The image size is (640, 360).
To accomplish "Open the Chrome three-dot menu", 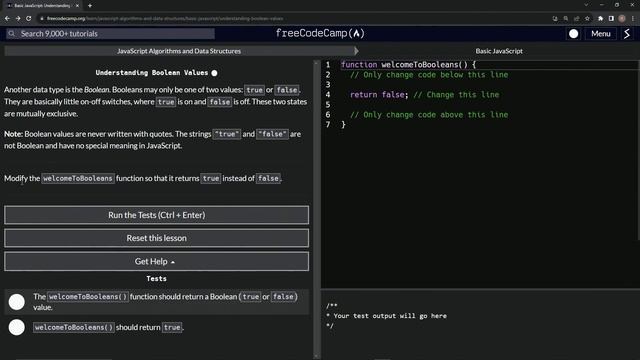I will pyautogui.click(x=633, y=18).
